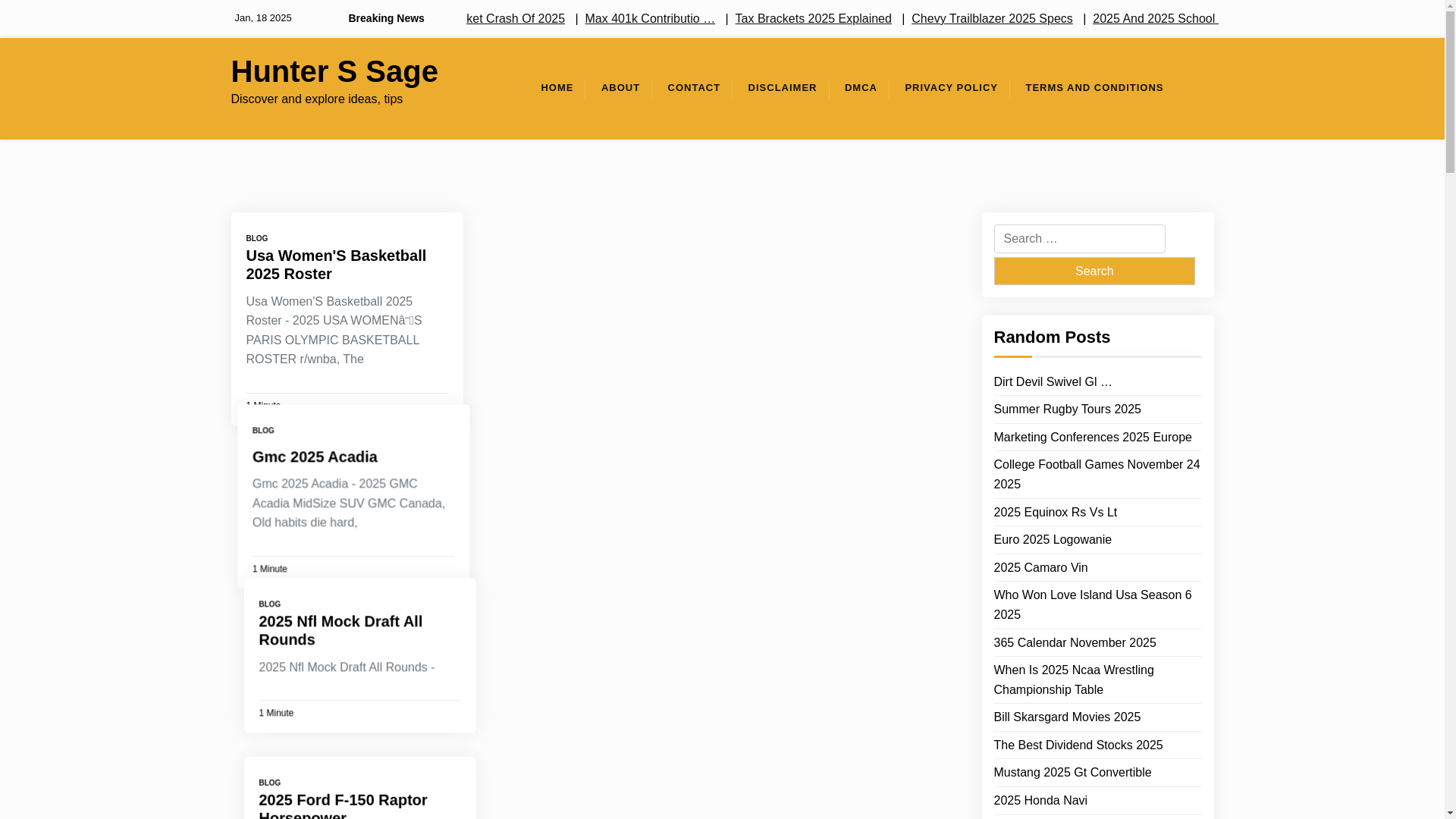This screenshot has height=819, width=1456.
Task: Open Dirt Devil Swivel Gl… random post
Action: point(1053,382)
